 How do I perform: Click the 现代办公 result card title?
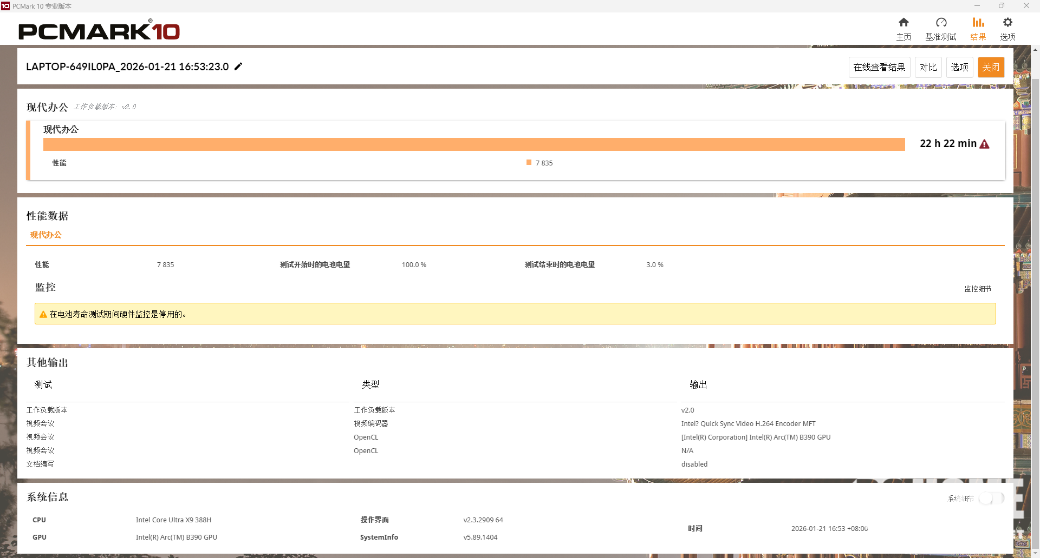(60, 129)
